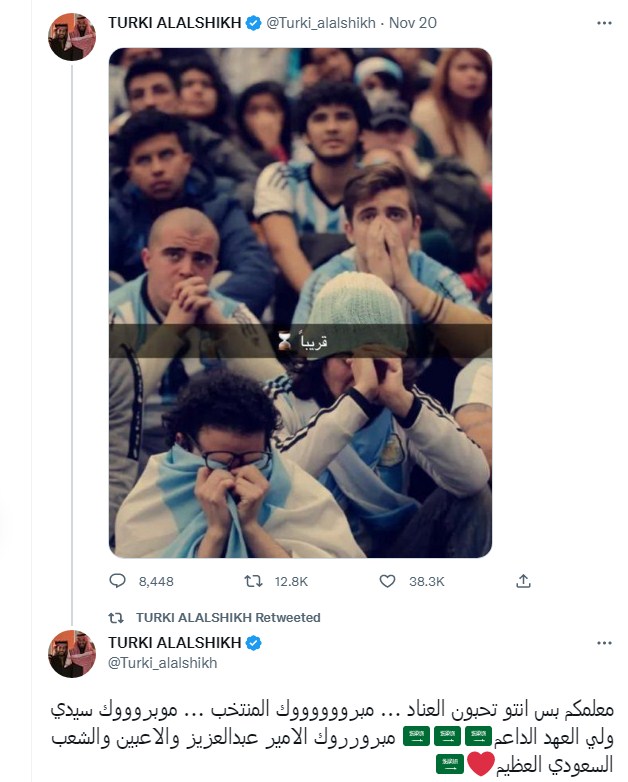Retweet the Nov 20 photo tweet
628x782 pixels.
point(254,581)
